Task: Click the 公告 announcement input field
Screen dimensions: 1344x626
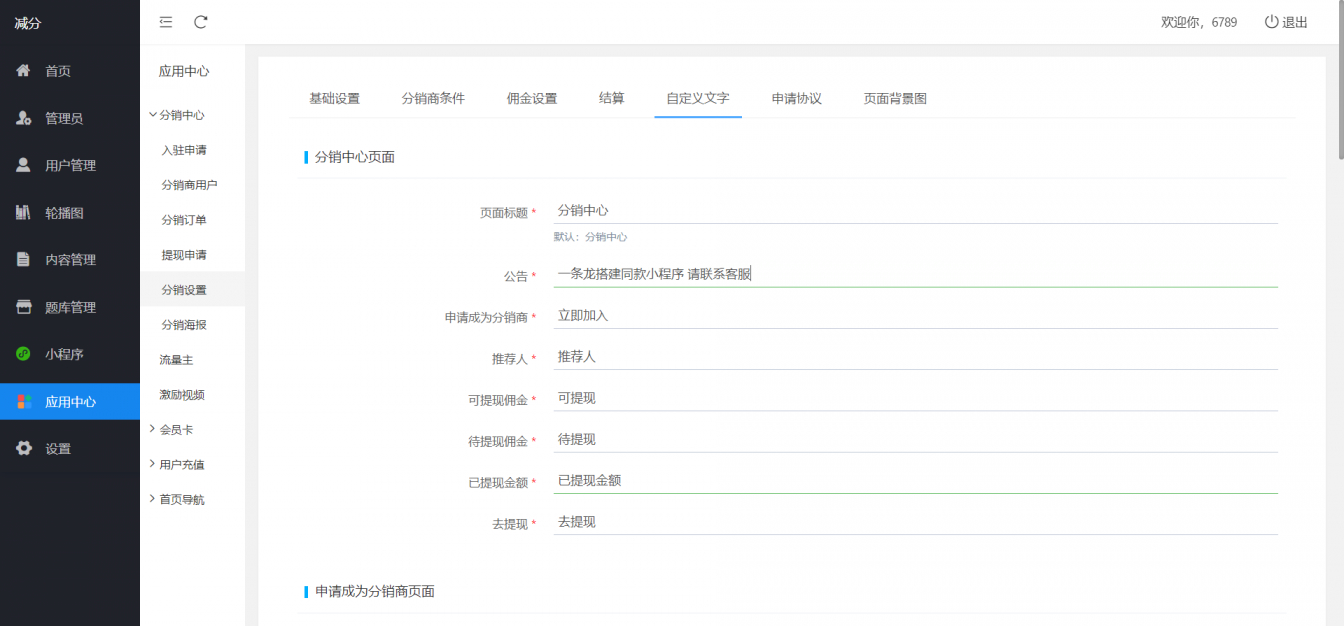Action: pyautogui.click(x=900, y=273)
